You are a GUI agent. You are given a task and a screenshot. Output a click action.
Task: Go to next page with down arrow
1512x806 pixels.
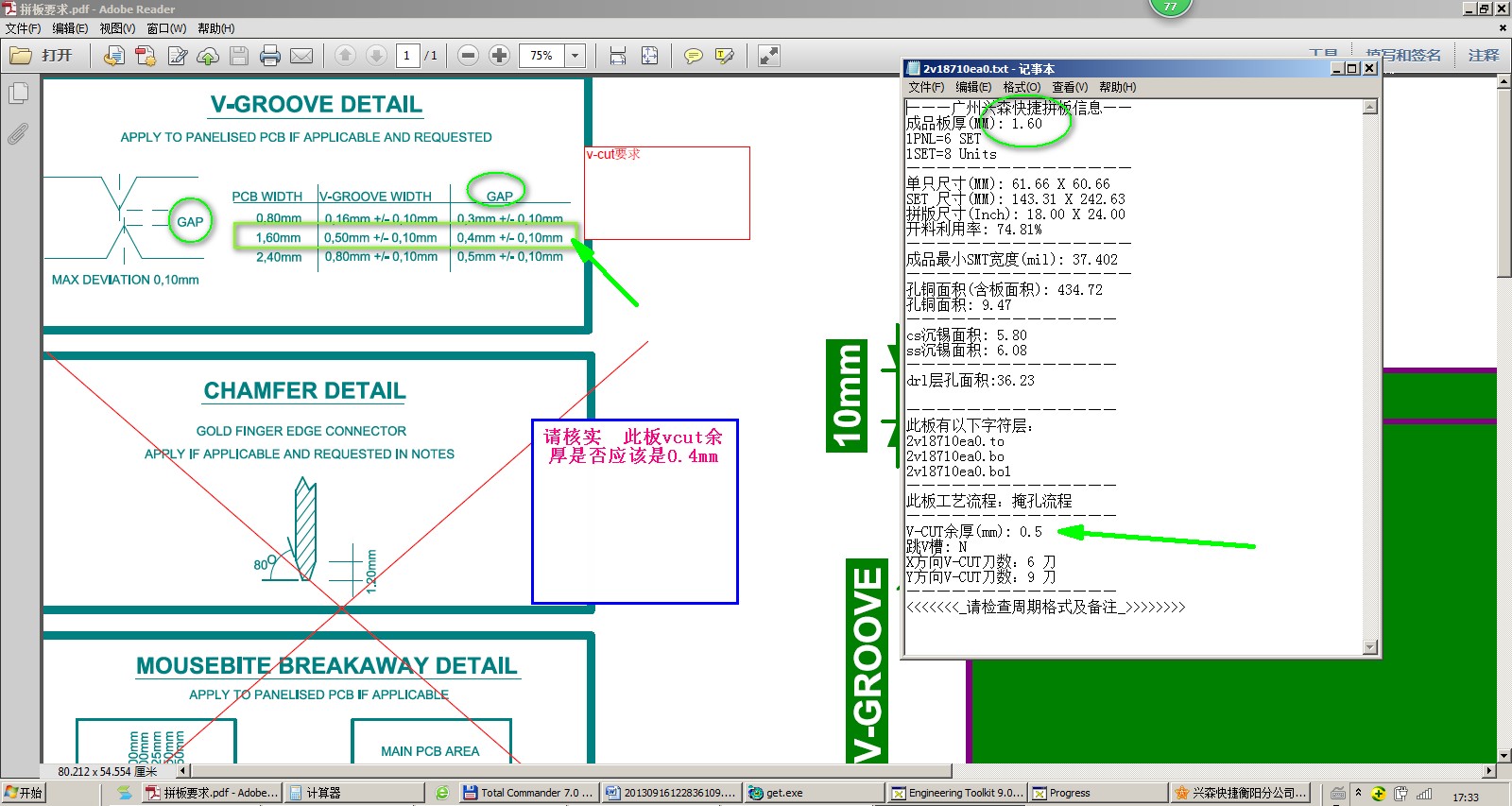click(376, 56)
